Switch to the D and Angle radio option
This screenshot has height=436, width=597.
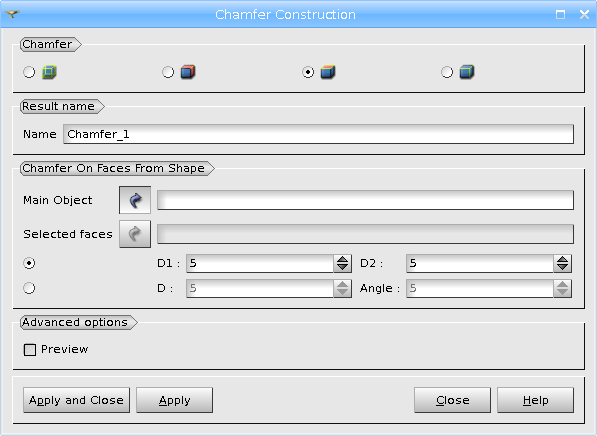click(x=29, y=288)
